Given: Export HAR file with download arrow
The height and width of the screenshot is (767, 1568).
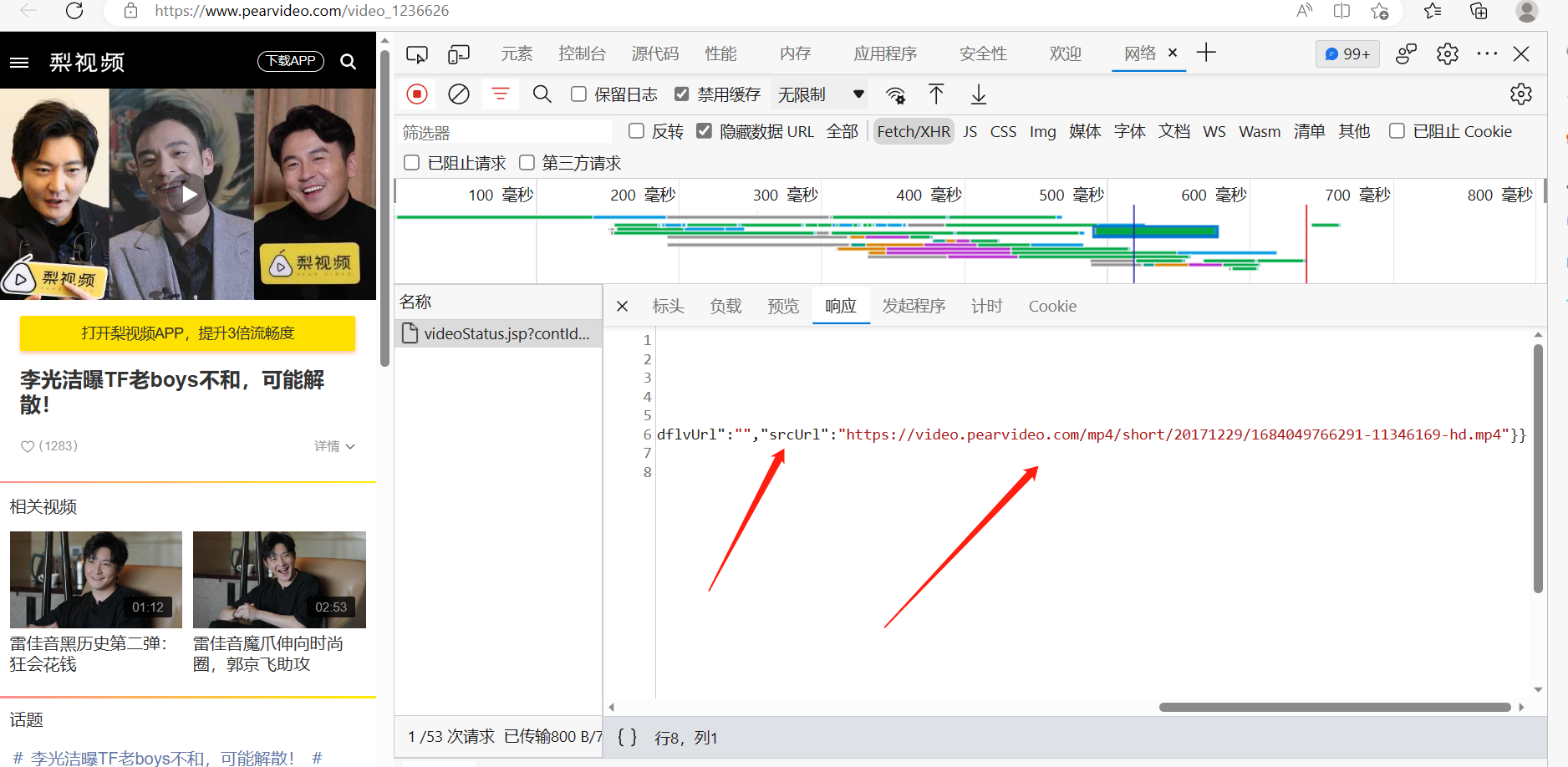Looking at the screenshot, I should tap(979, 94).
